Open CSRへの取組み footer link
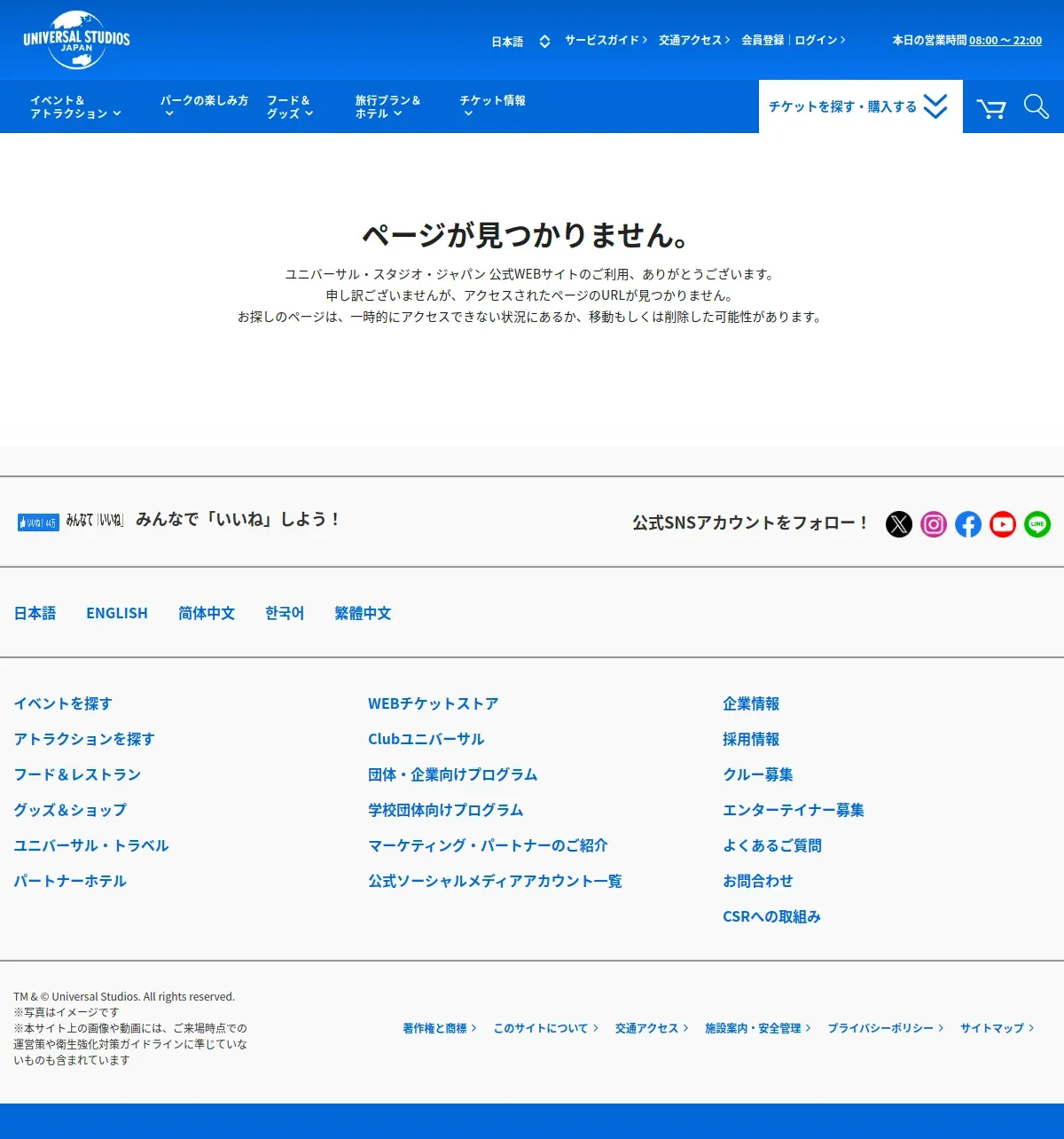The image size is (1064, 1139). tap(772, 916)
